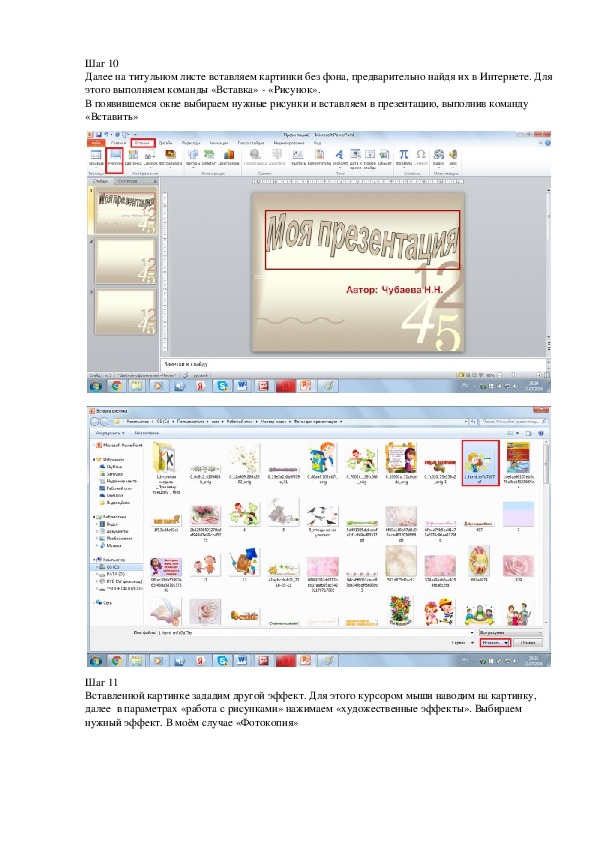Select the WordArt icon in the ribbon
The image size is (595, 842).
(x=340, y=157)
